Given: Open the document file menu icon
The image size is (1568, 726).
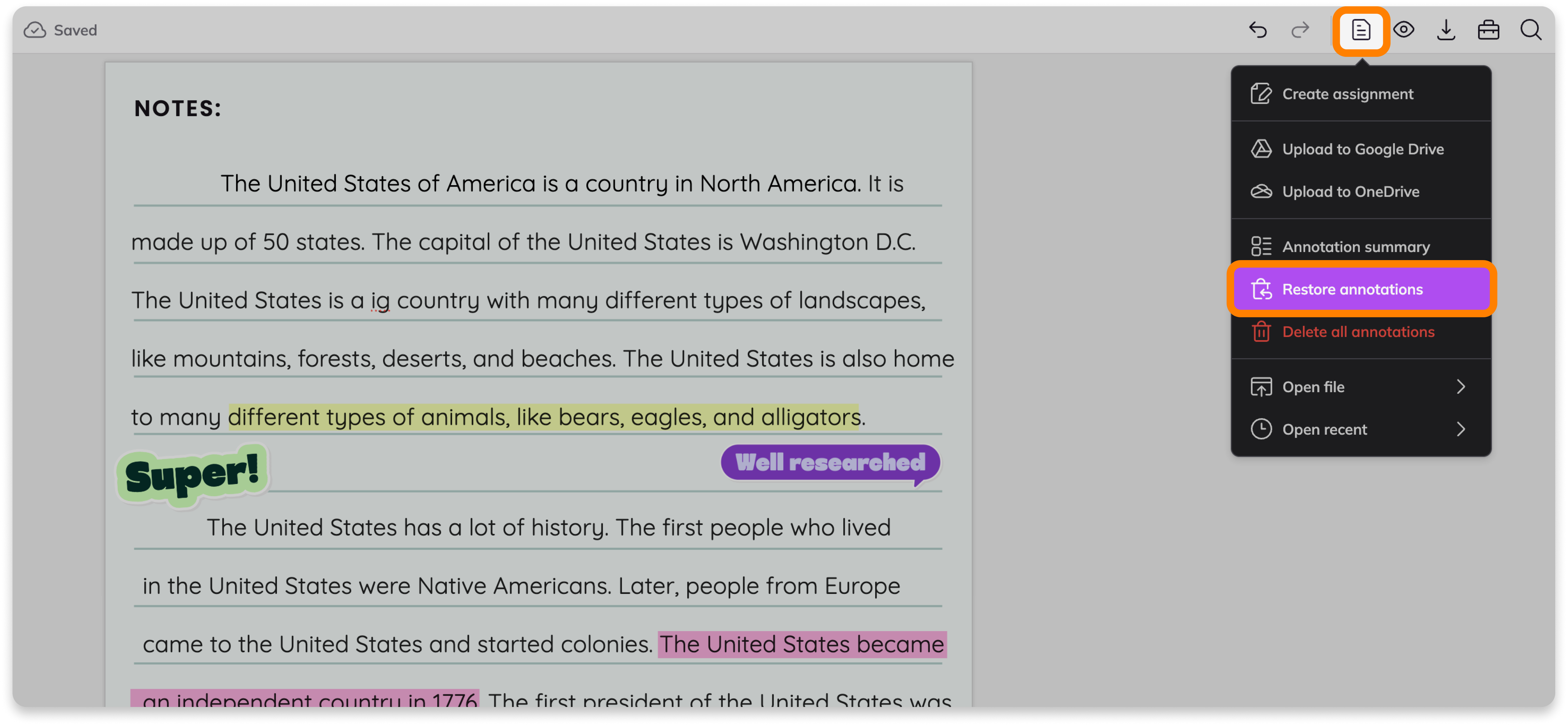Looking at the screenshot, I should (1360, 30).
